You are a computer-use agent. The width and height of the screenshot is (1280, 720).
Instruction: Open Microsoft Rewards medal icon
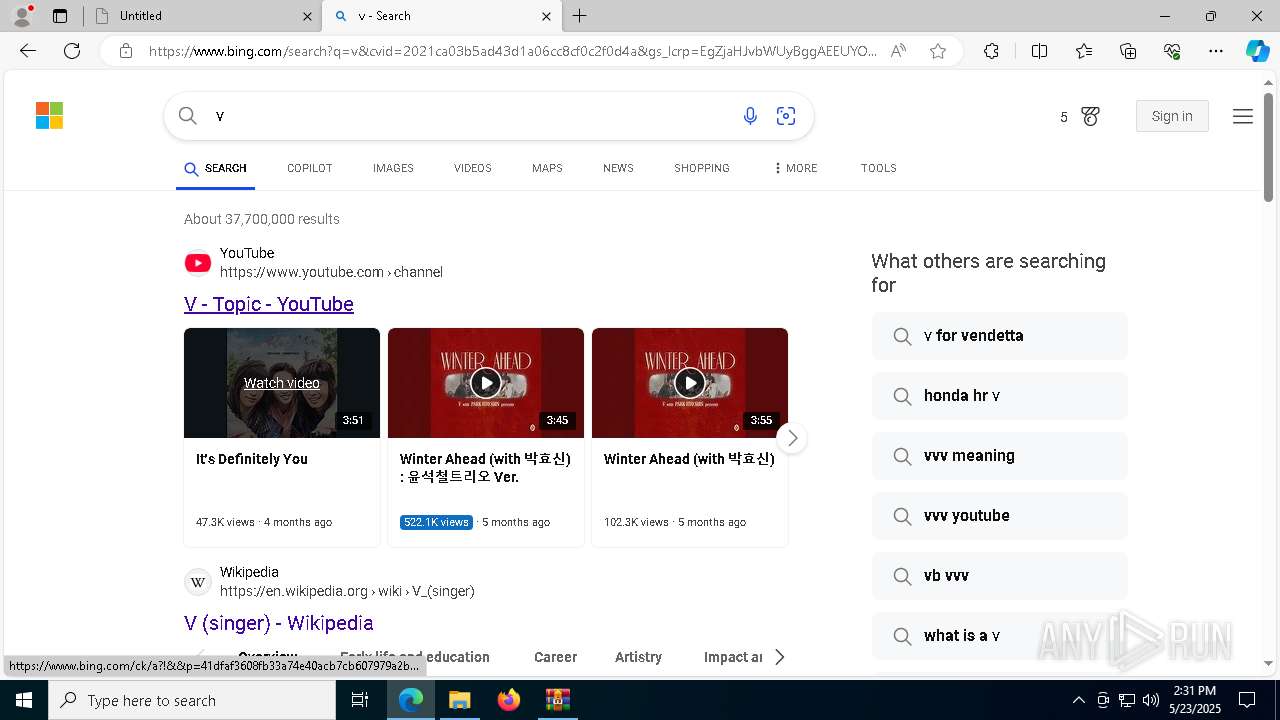(1090, 117)
